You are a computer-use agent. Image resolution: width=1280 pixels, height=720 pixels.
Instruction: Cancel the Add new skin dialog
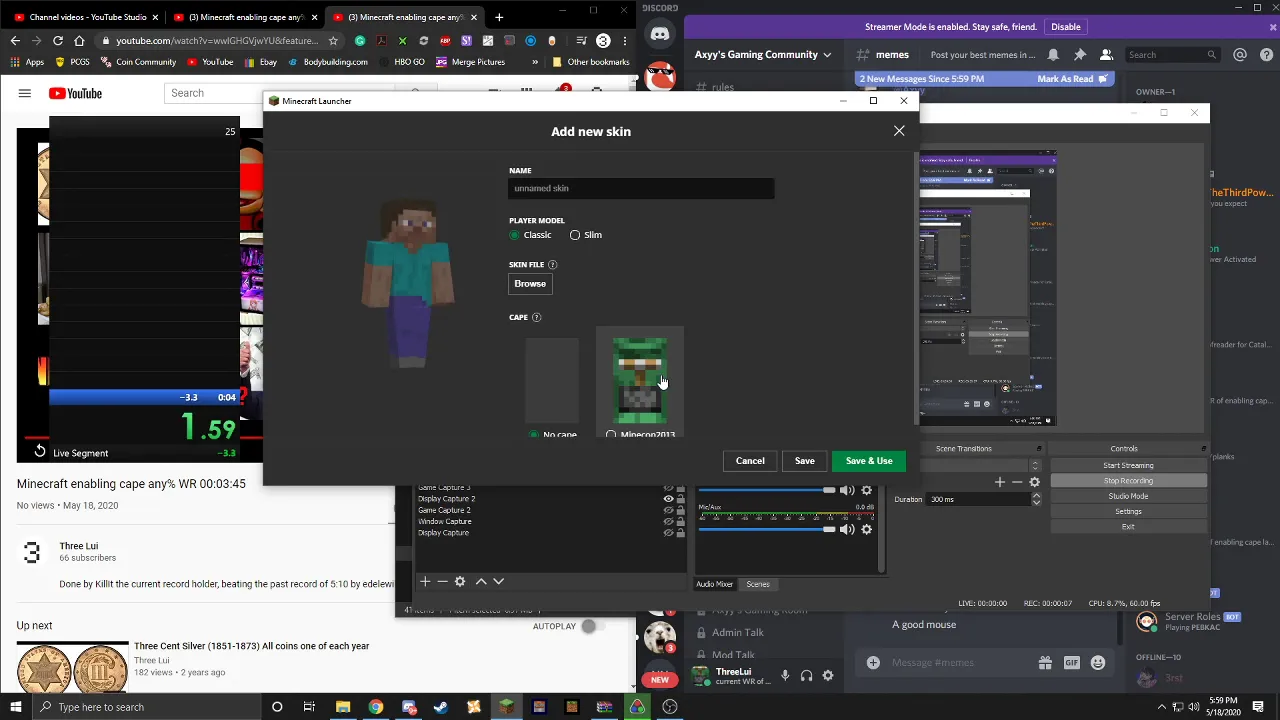tap(750, 461)
